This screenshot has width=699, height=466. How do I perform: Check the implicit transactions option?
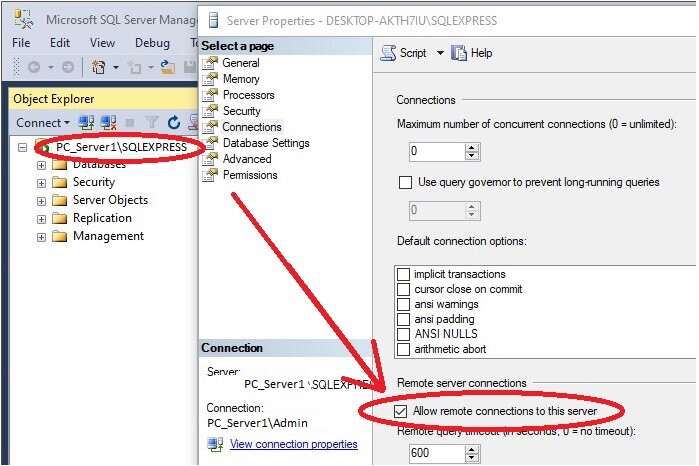[x=404, y=274]
